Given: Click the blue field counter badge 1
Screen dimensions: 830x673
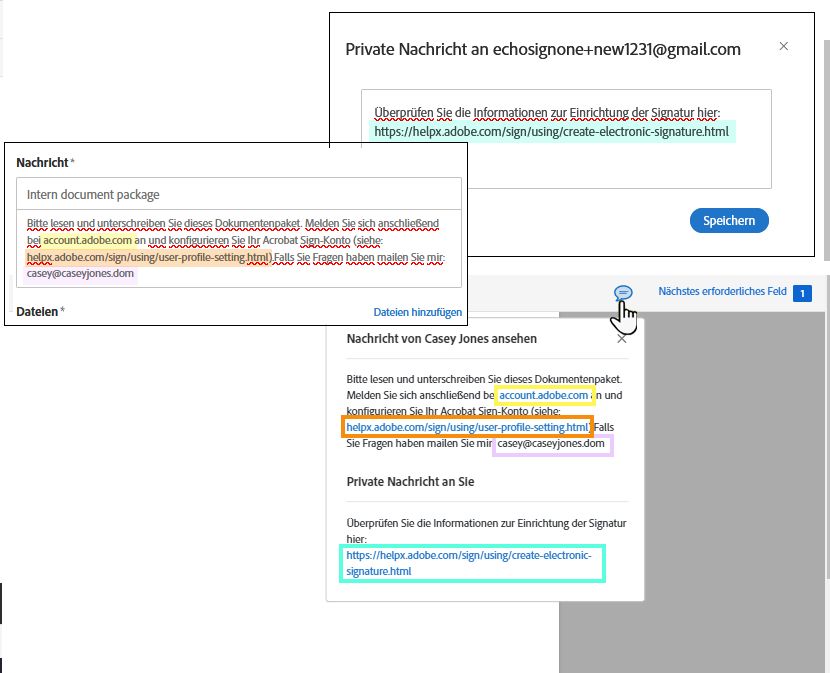Looking at the screenshot, I should [x=802, y=293].
